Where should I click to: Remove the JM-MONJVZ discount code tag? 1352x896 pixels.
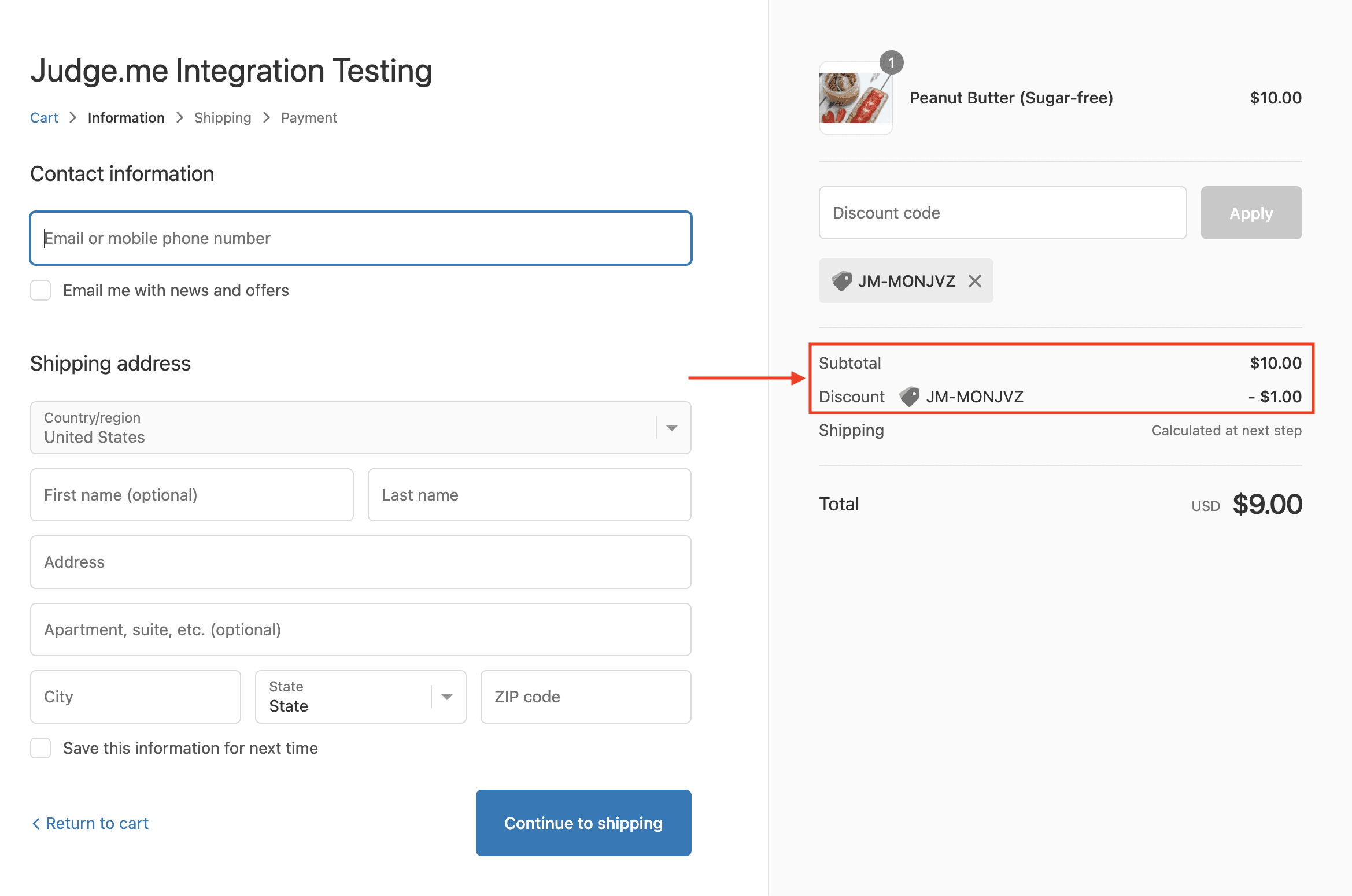click(975, 281)
